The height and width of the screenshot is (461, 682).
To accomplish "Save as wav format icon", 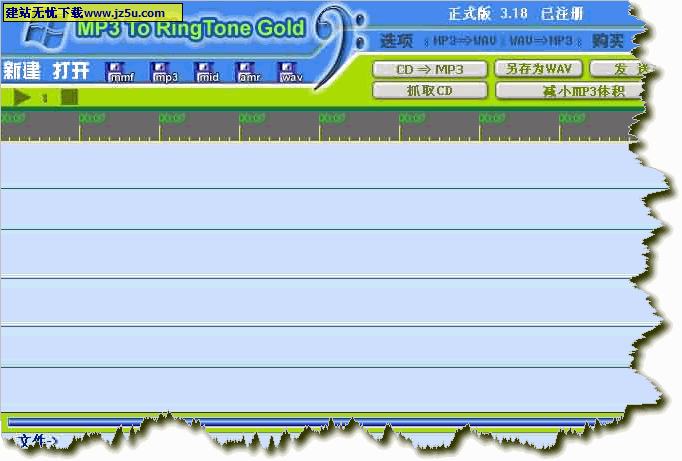I will click(291, 72).
